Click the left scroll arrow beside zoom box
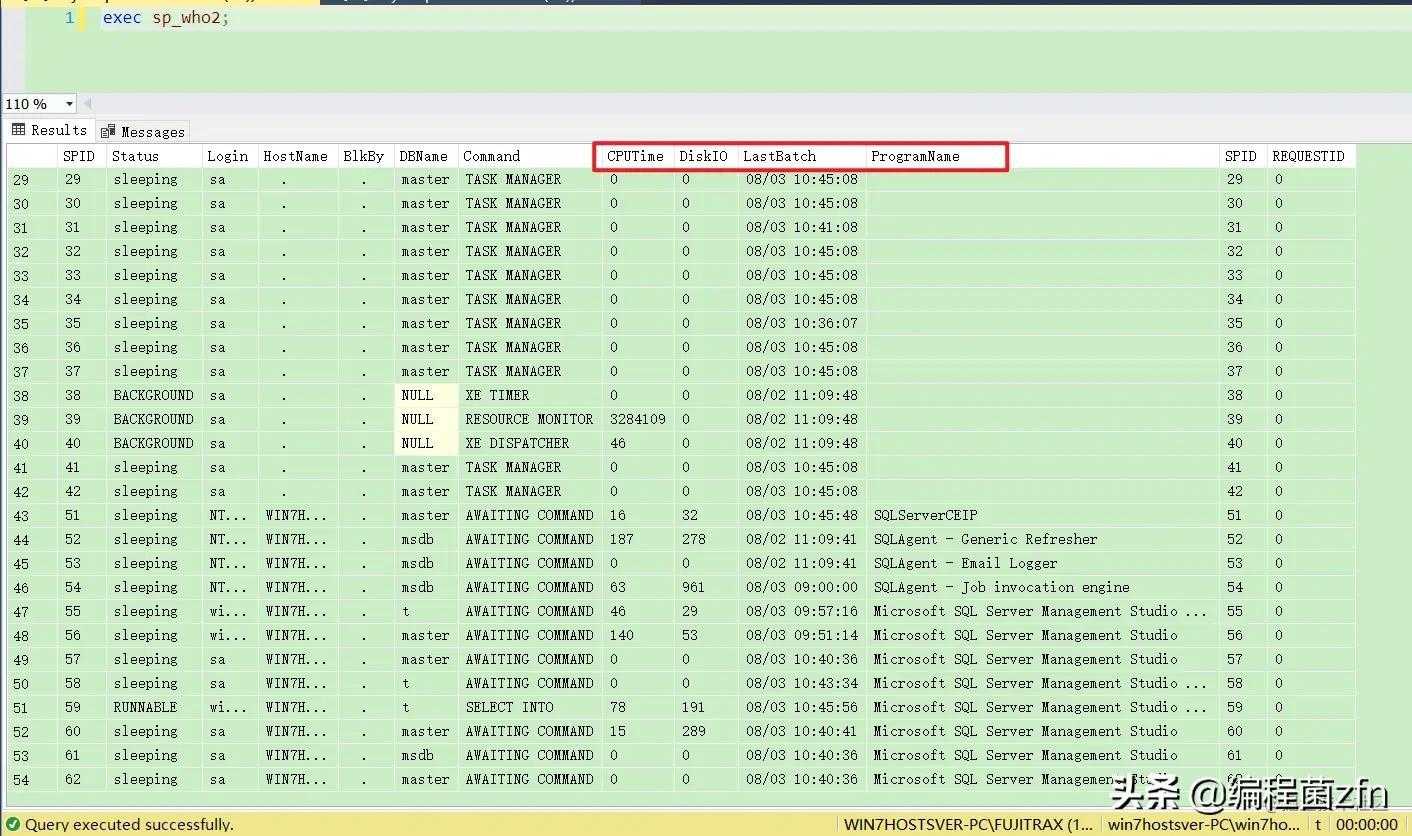The width and height of the screenshot is (1412, 836). pyautogui.click(x=88, y=104)
